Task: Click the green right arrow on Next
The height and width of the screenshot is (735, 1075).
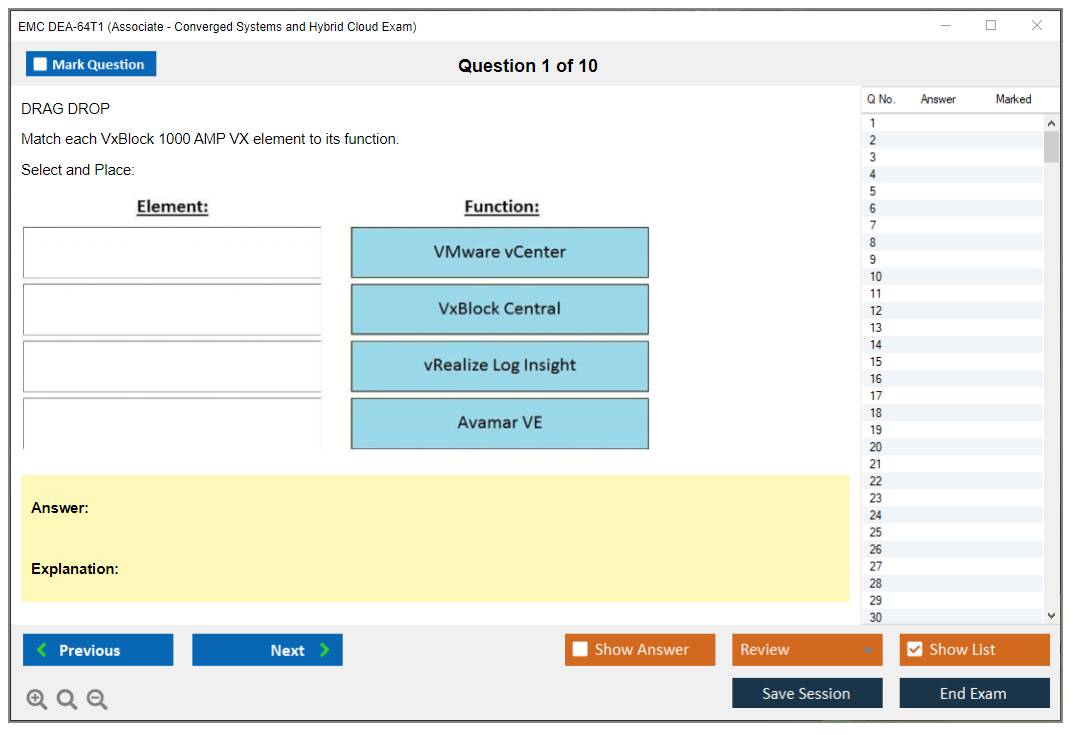Action: click(325, 650)
